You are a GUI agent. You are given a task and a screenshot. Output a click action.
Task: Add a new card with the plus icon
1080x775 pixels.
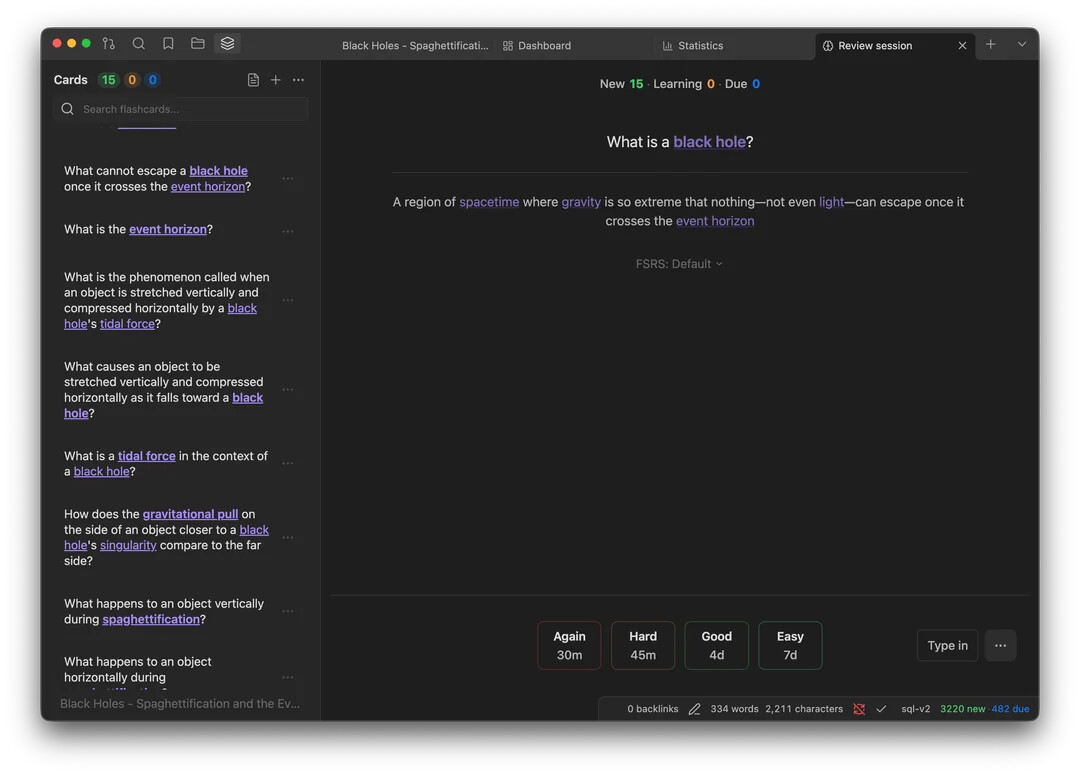pyautogui.click(x=276, y=80)
